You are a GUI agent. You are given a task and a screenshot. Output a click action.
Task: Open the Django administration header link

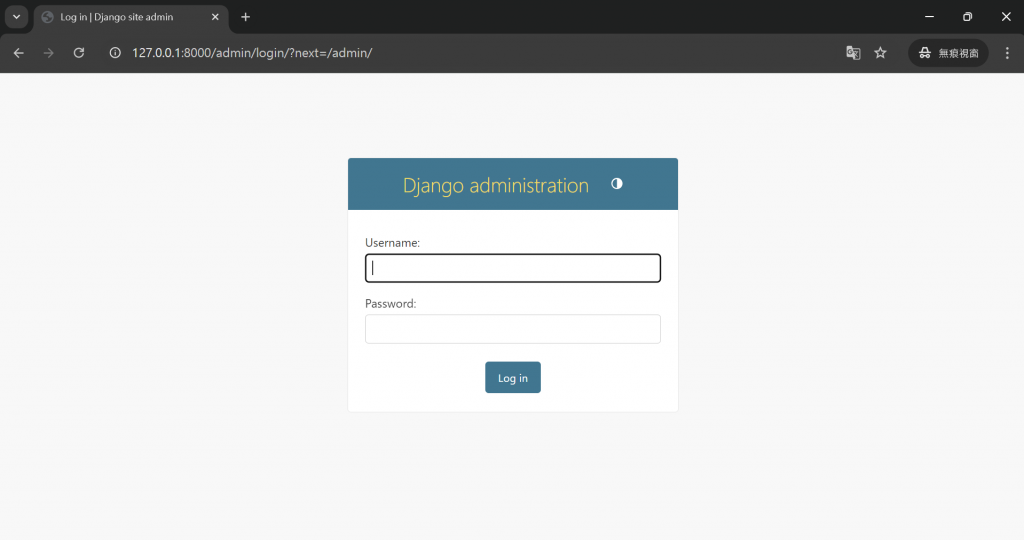(x=496, y=185)
